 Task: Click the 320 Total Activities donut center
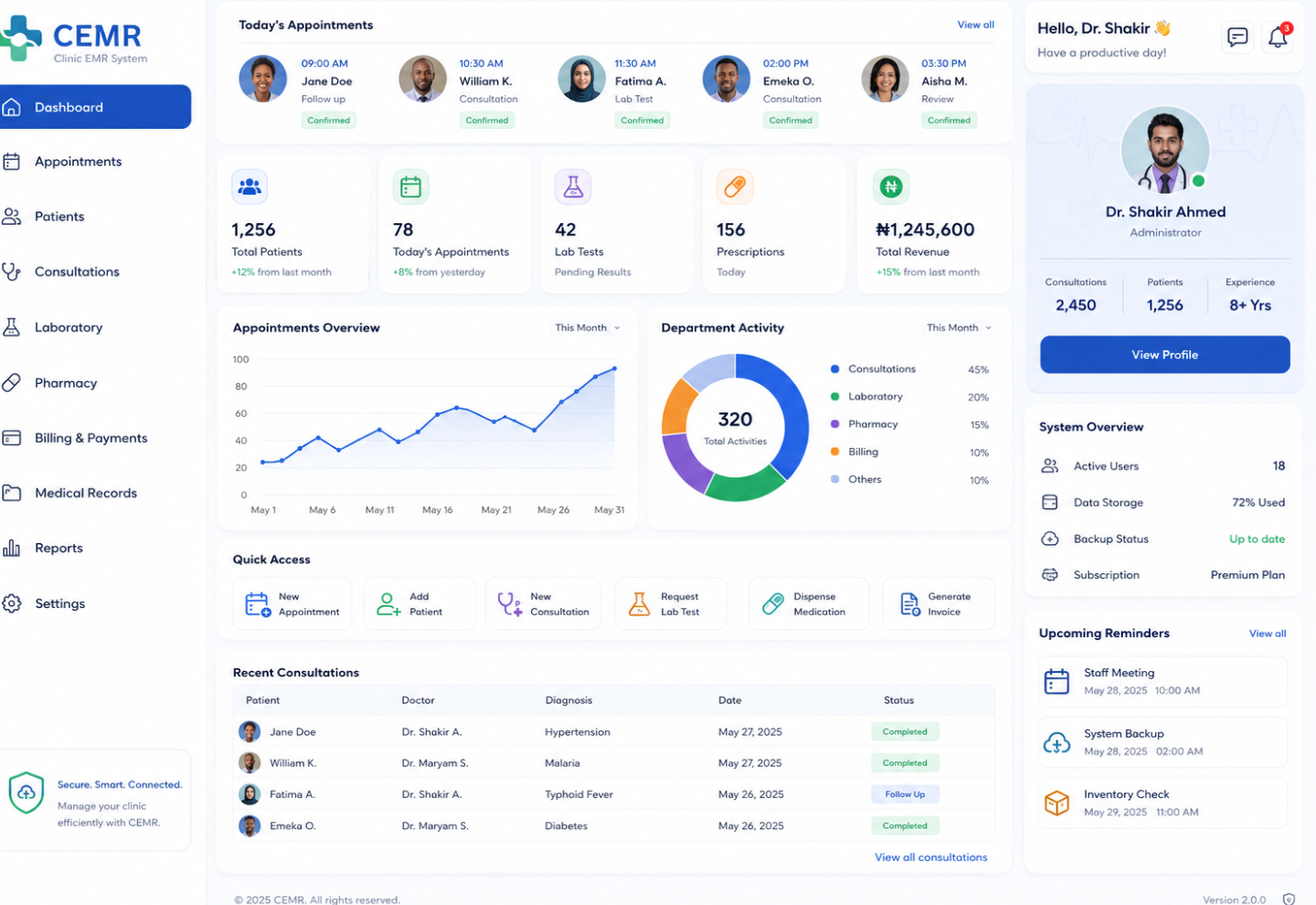click(735, 427)
